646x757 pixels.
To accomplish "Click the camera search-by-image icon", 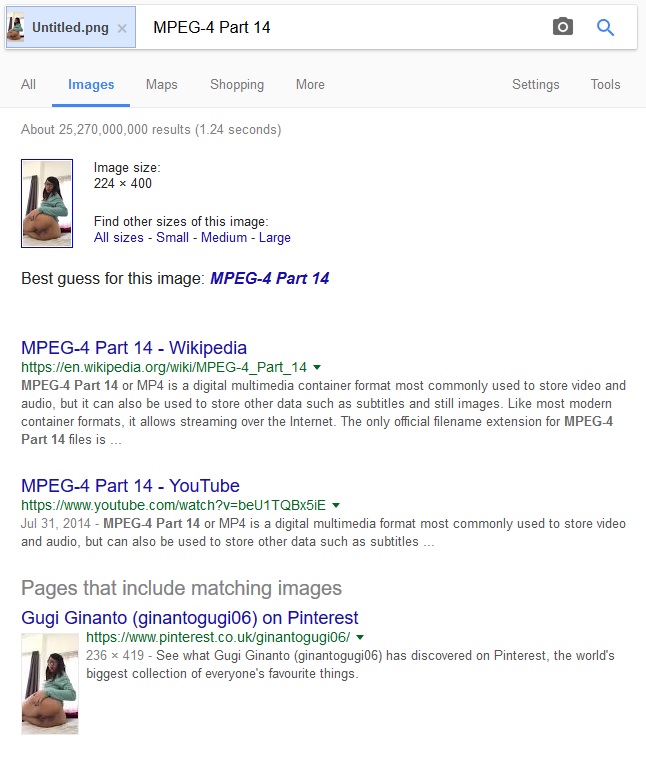I will tap(562, 27).
